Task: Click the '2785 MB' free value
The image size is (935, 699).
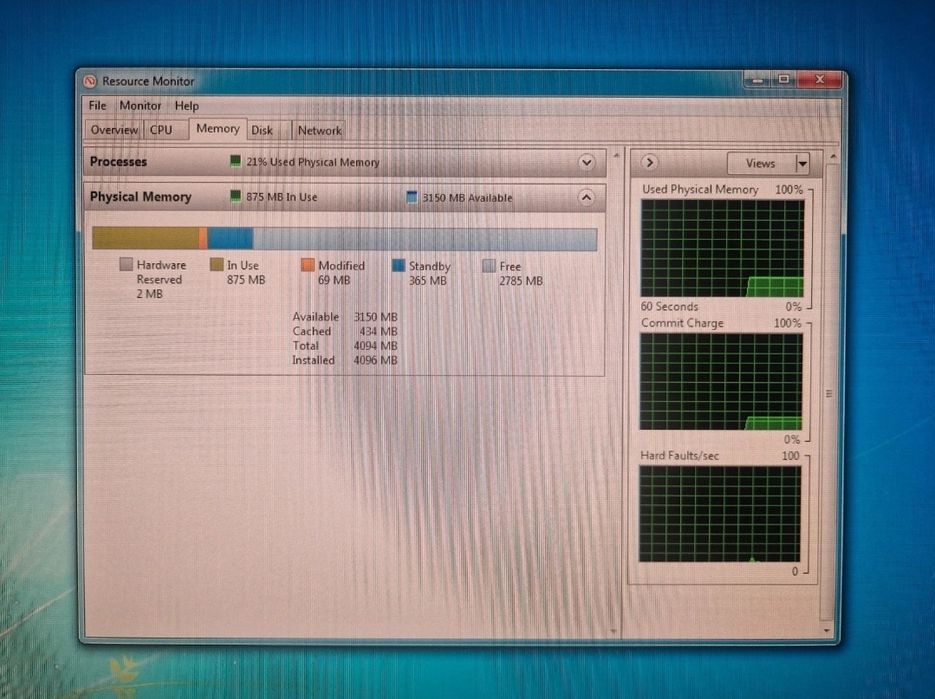Action: point(521,281)
